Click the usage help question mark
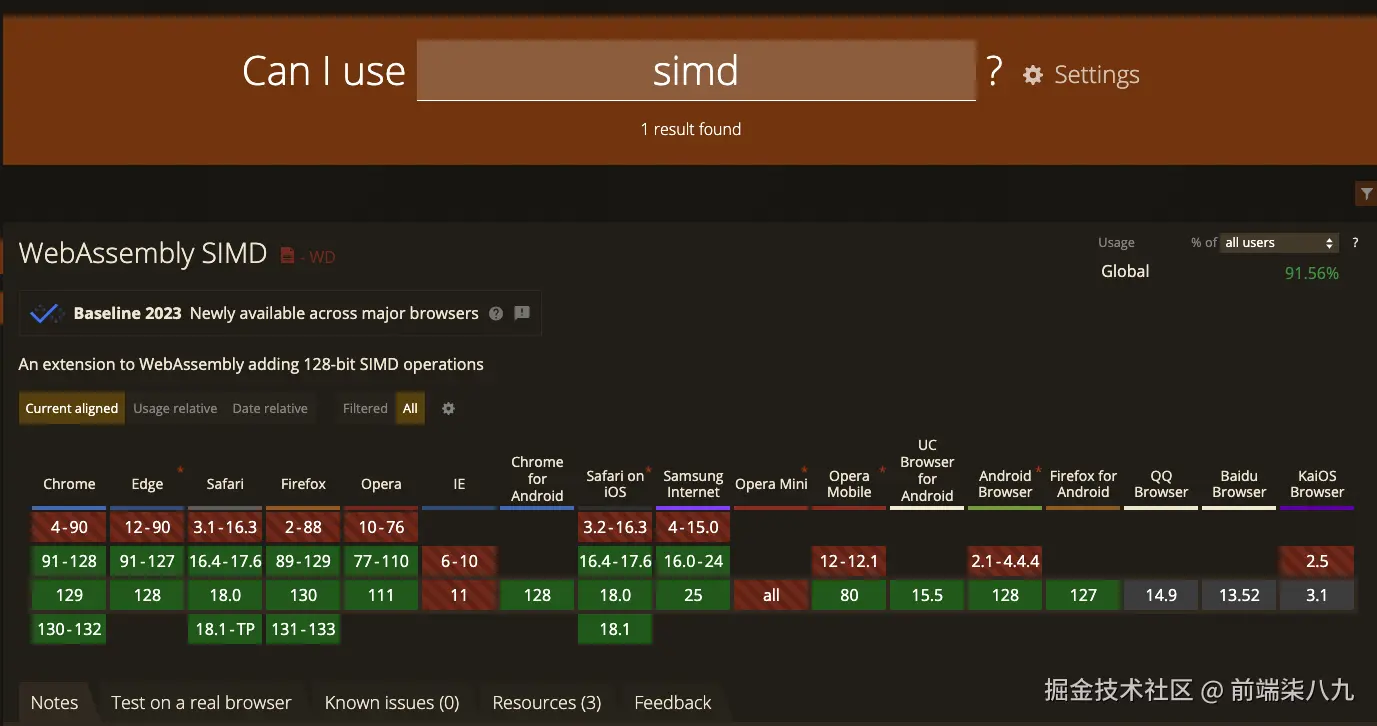The width and height of the screenshot is (1377, 726). [1355, 242]
